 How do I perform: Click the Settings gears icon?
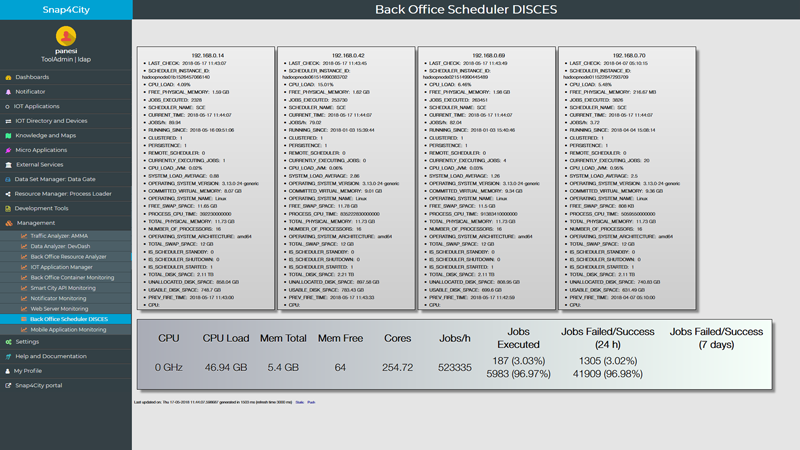click(9, 341)
